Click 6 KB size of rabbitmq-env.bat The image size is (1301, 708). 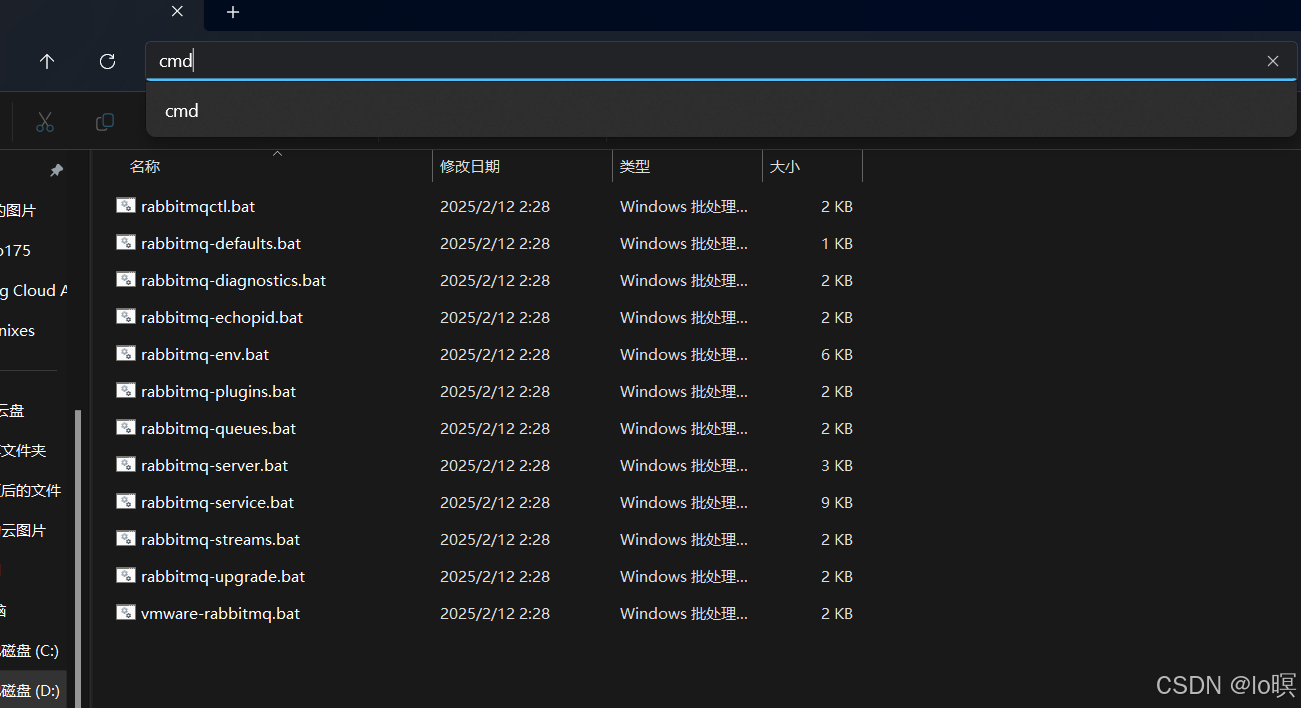click(x=837, y=354)
